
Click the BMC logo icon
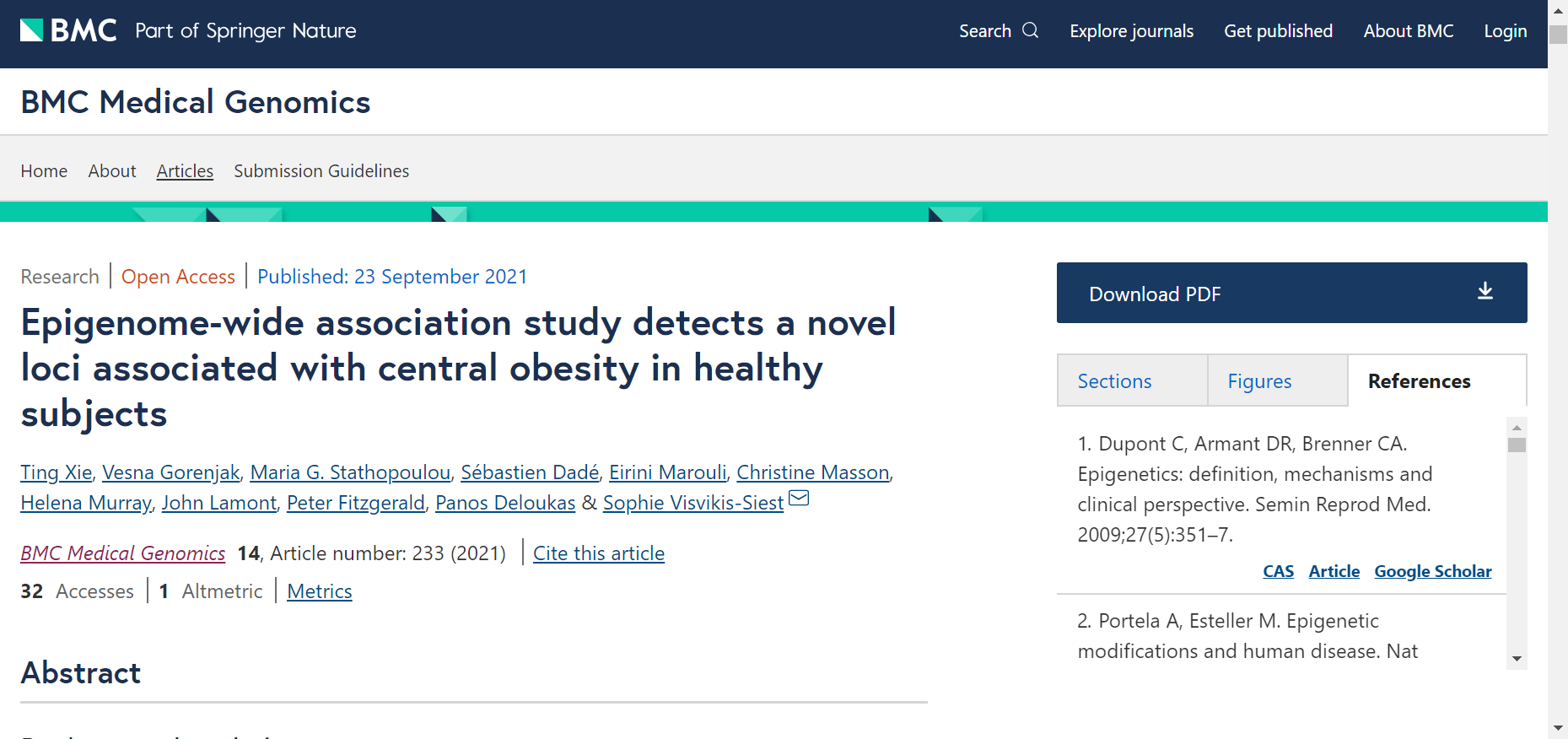coord(32,30)
